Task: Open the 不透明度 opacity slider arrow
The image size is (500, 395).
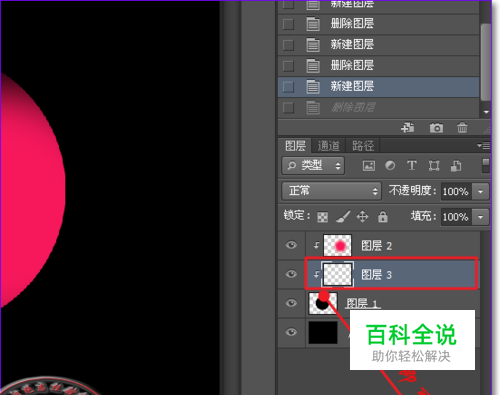Action: (x=480, y=191)
